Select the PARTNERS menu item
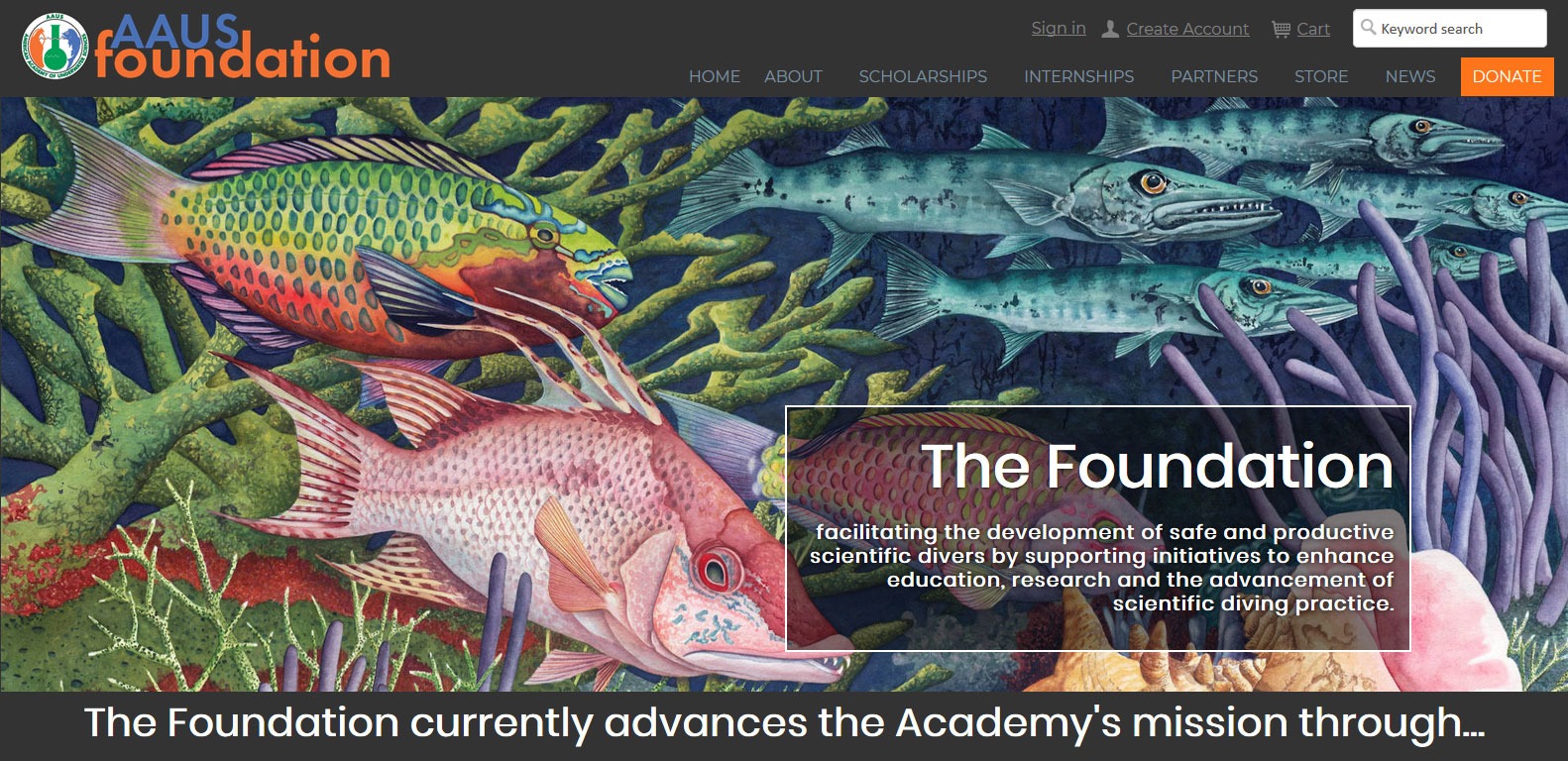The image size is (1568, 761). pos(1214,76)
